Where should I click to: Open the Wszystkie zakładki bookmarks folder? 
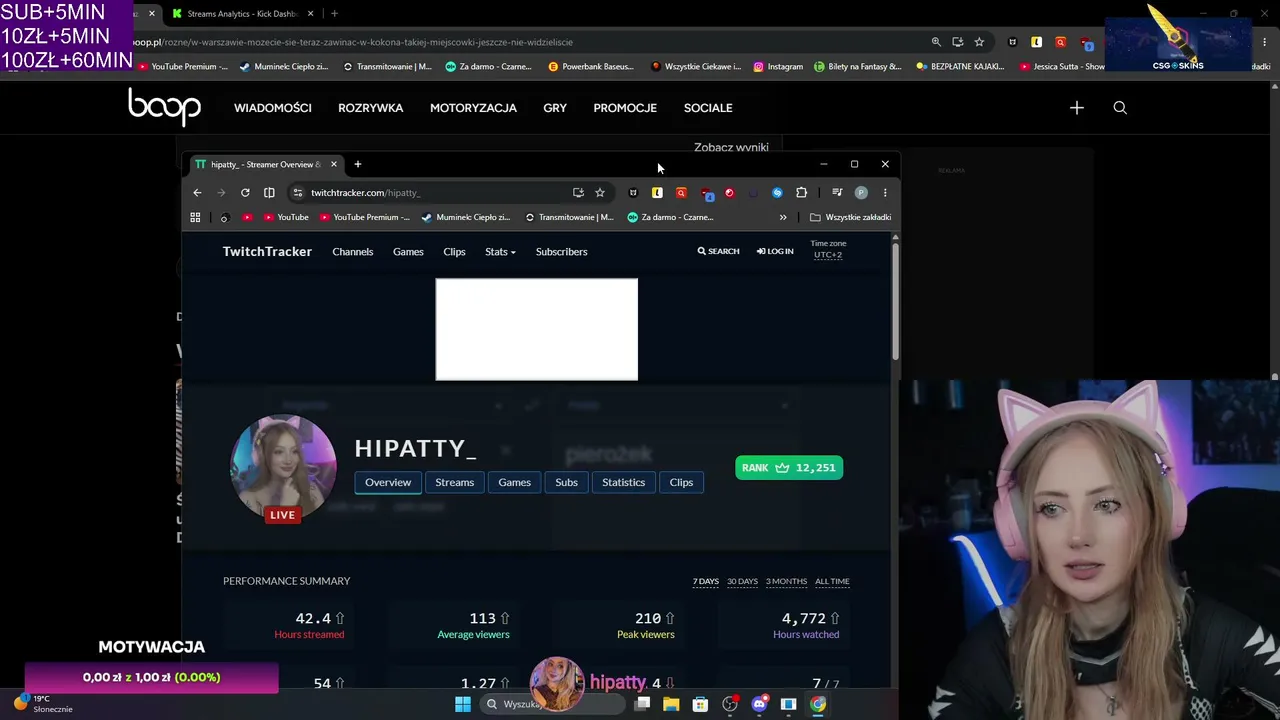pos(850,217)
